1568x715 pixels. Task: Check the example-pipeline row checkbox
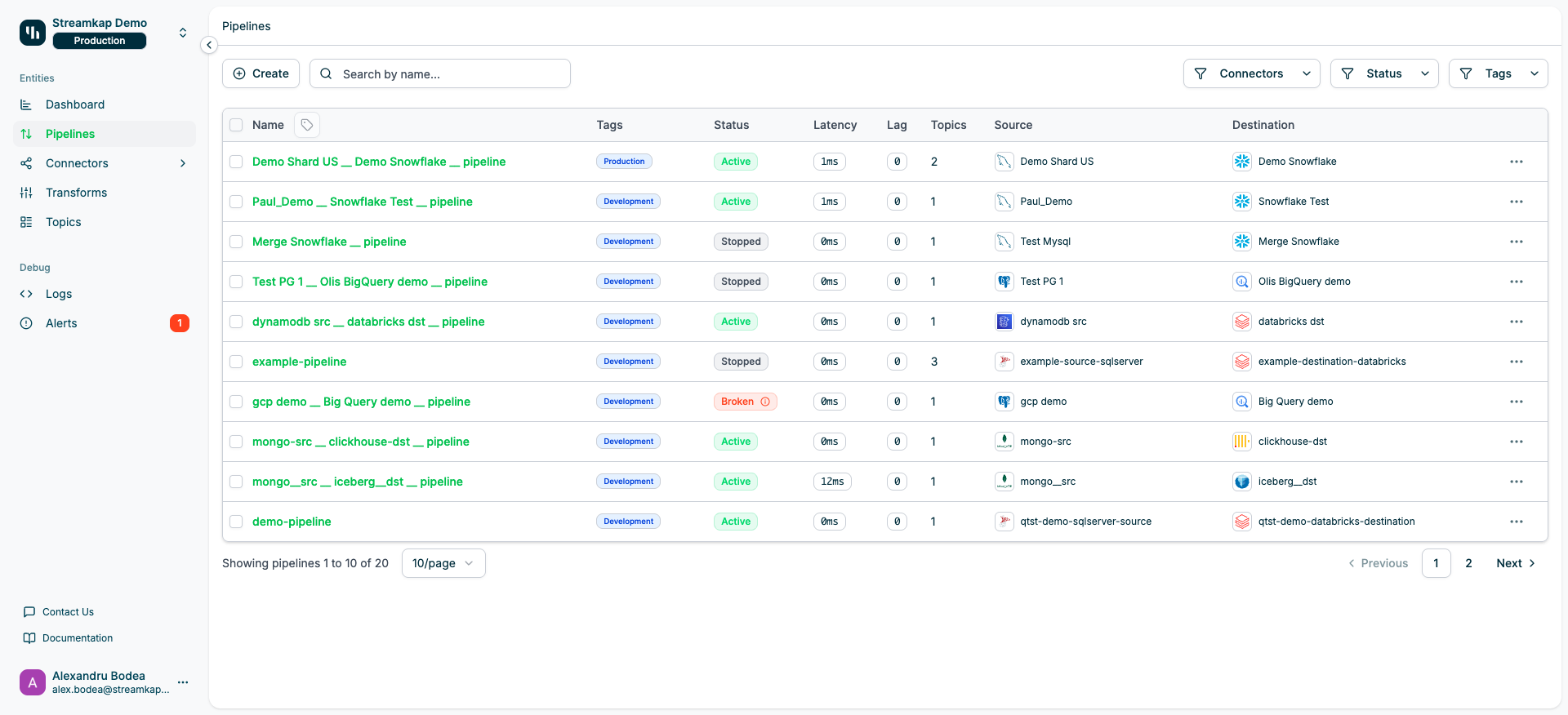236,362
